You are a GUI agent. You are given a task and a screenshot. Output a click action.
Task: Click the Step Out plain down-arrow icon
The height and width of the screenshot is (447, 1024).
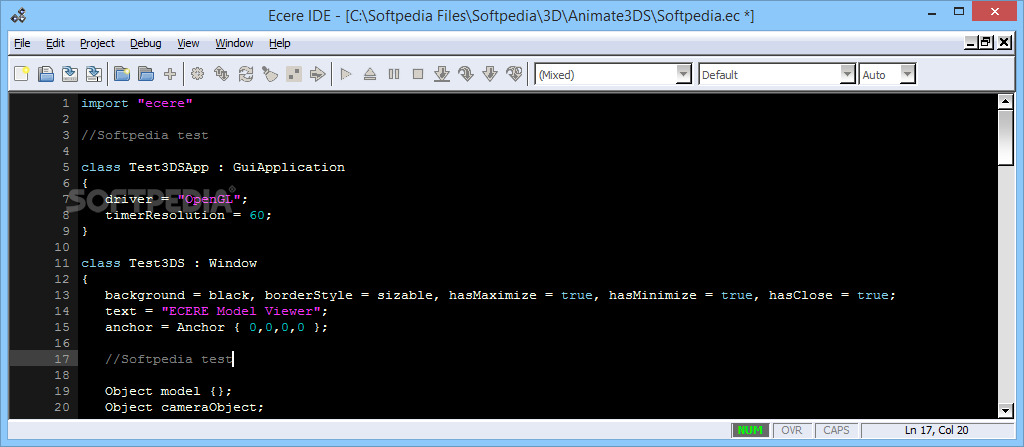click(490, 74)
